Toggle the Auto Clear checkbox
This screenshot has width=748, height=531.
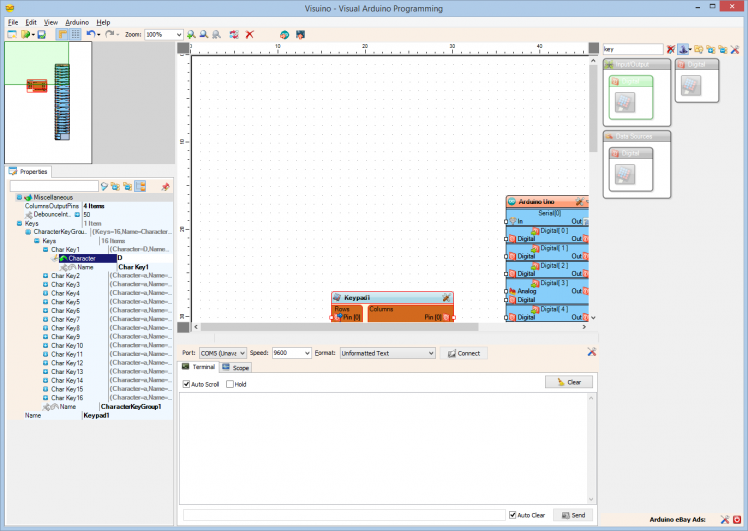[513, 515]
